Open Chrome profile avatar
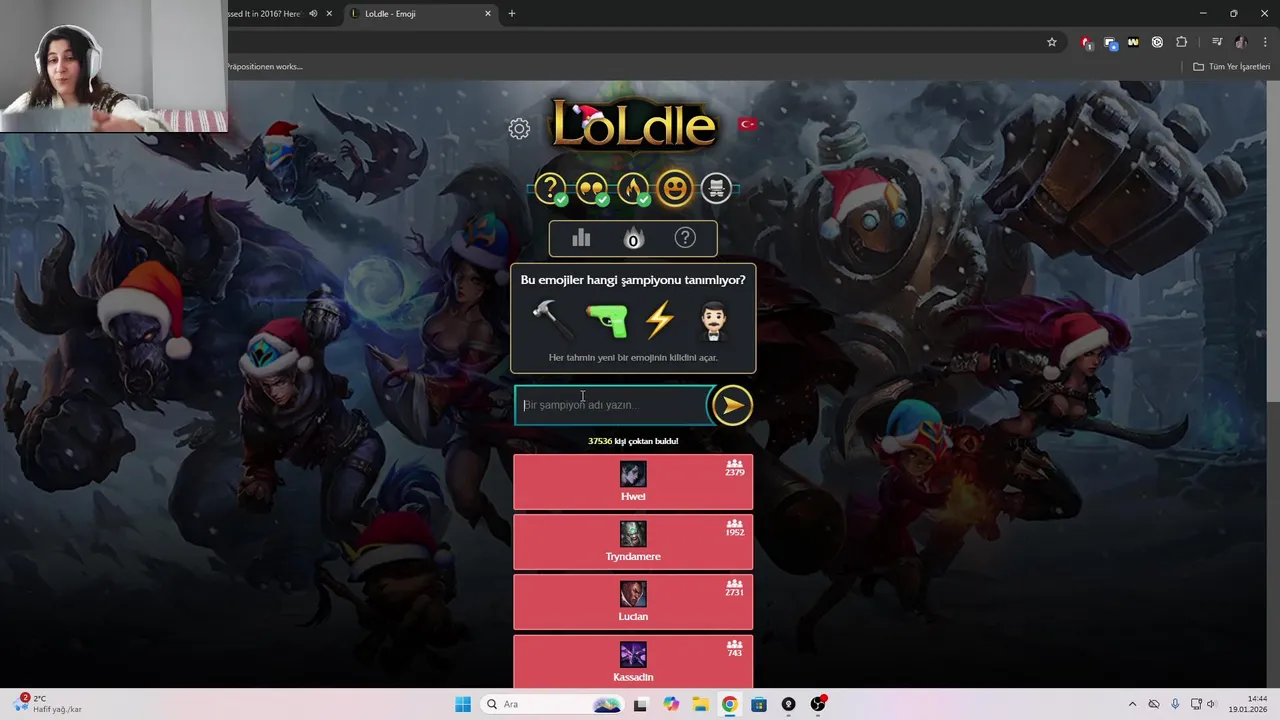Screen dimensions: 1280x720 (1241, 42)
